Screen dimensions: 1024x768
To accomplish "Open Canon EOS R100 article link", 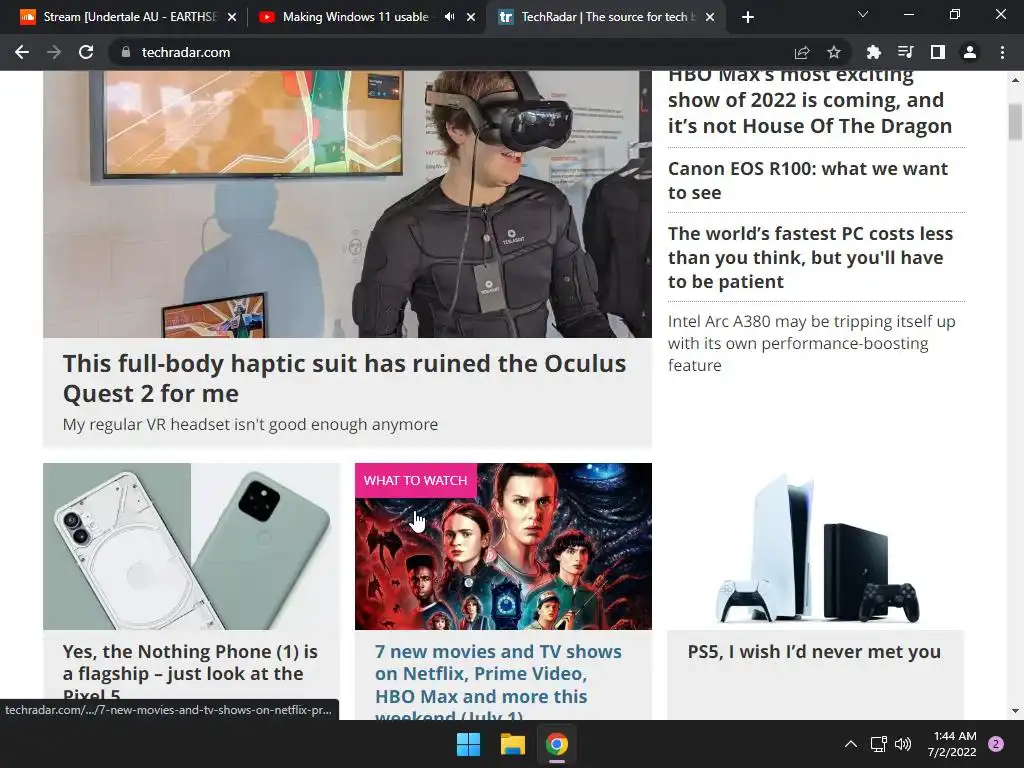I will (807, 180).
